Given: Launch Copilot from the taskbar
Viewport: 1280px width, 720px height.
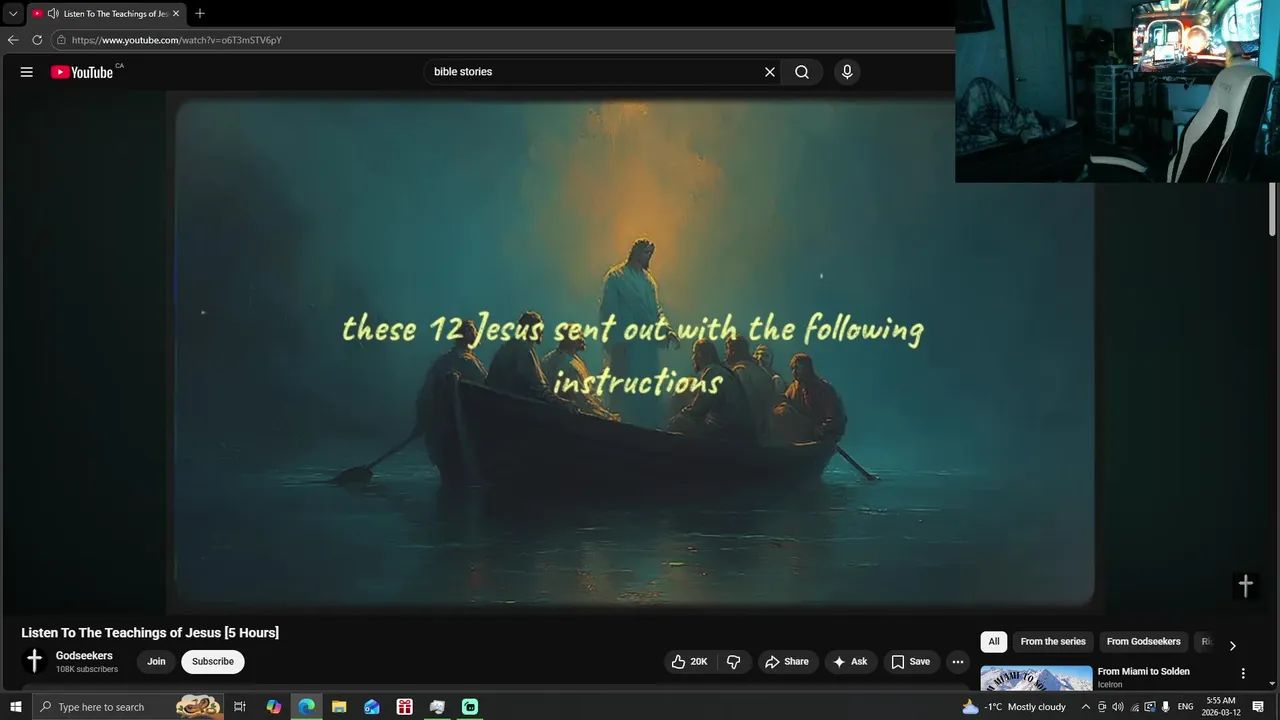Looking at the screenshot, I should pyautogui.click(x=274, y=707).
